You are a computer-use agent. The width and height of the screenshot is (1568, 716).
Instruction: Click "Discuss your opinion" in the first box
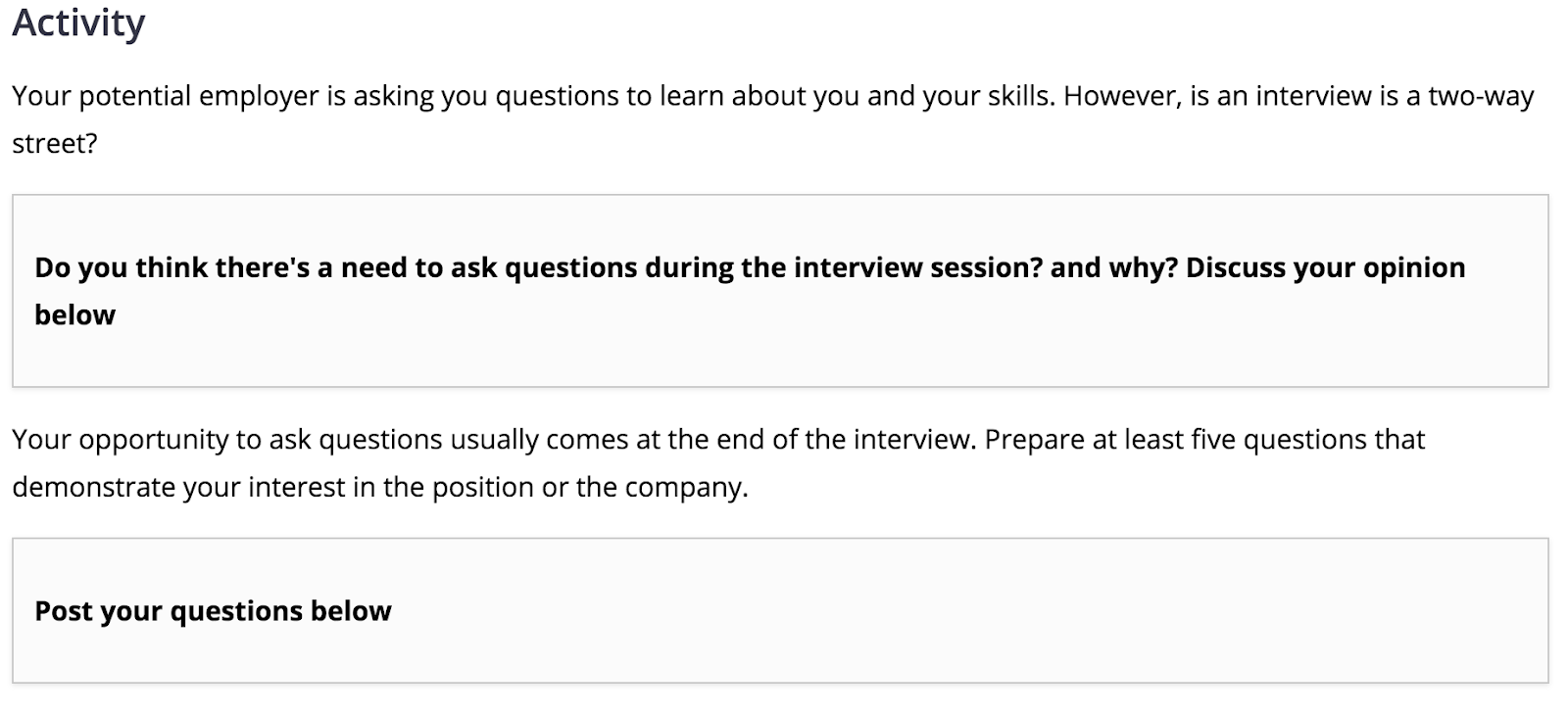point(1326,267)
